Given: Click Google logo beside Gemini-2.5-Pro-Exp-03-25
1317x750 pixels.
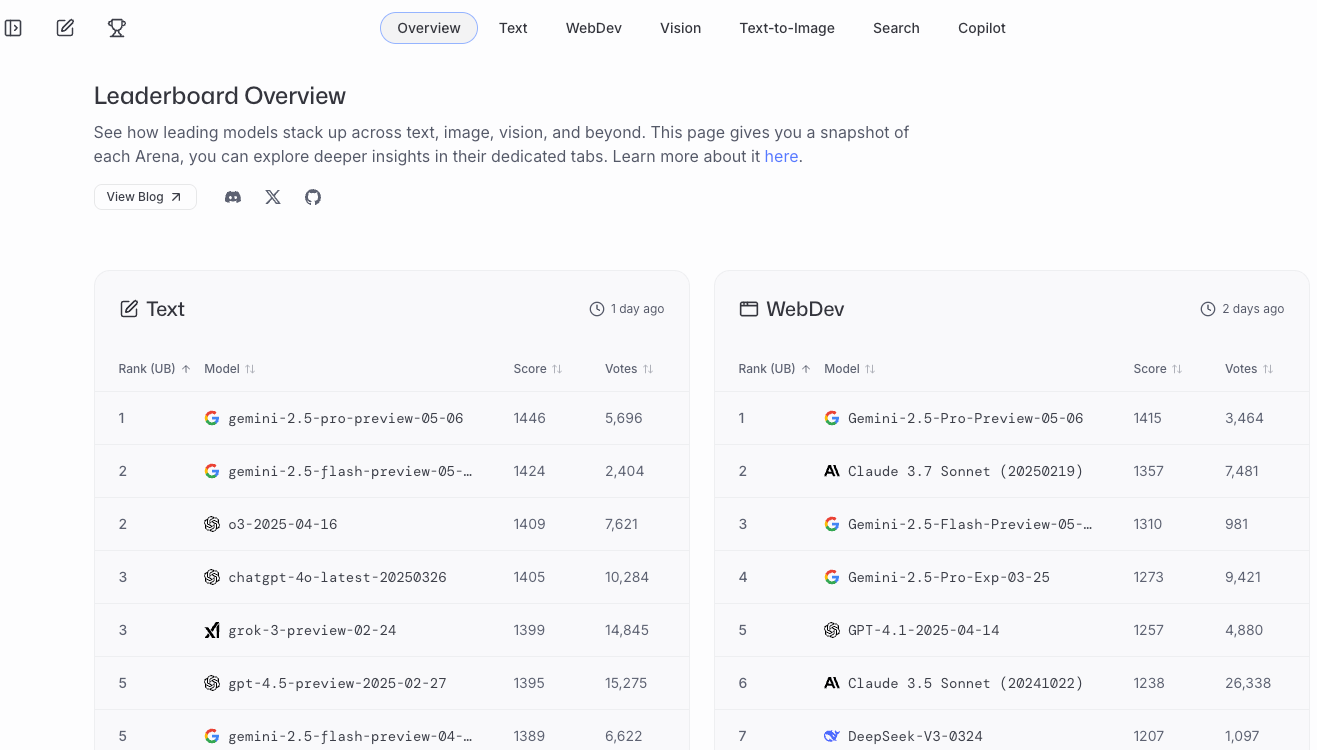Looking at the screenshot, I should 832,577.
